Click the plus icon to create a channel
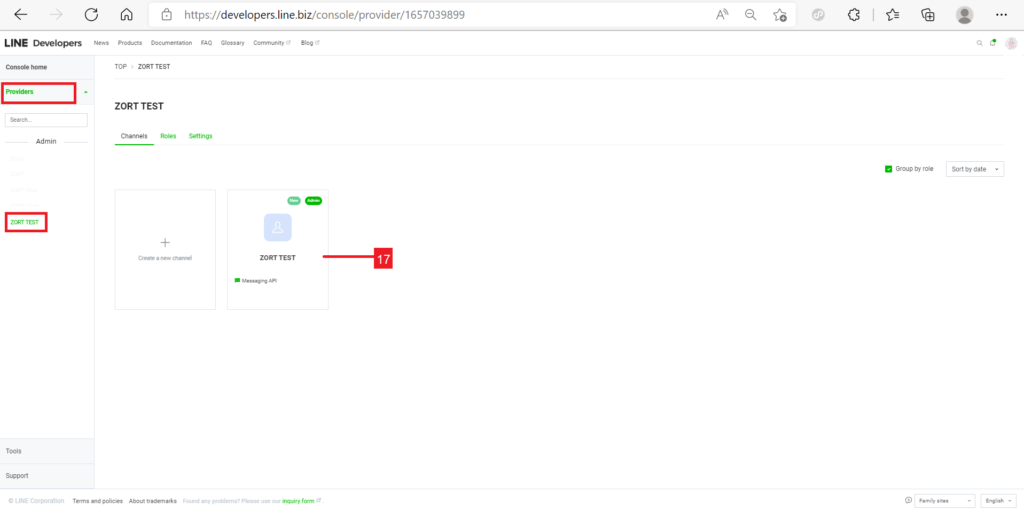Image resolution: width=1024 pixels, height=510 pixels. click(165, 242)
